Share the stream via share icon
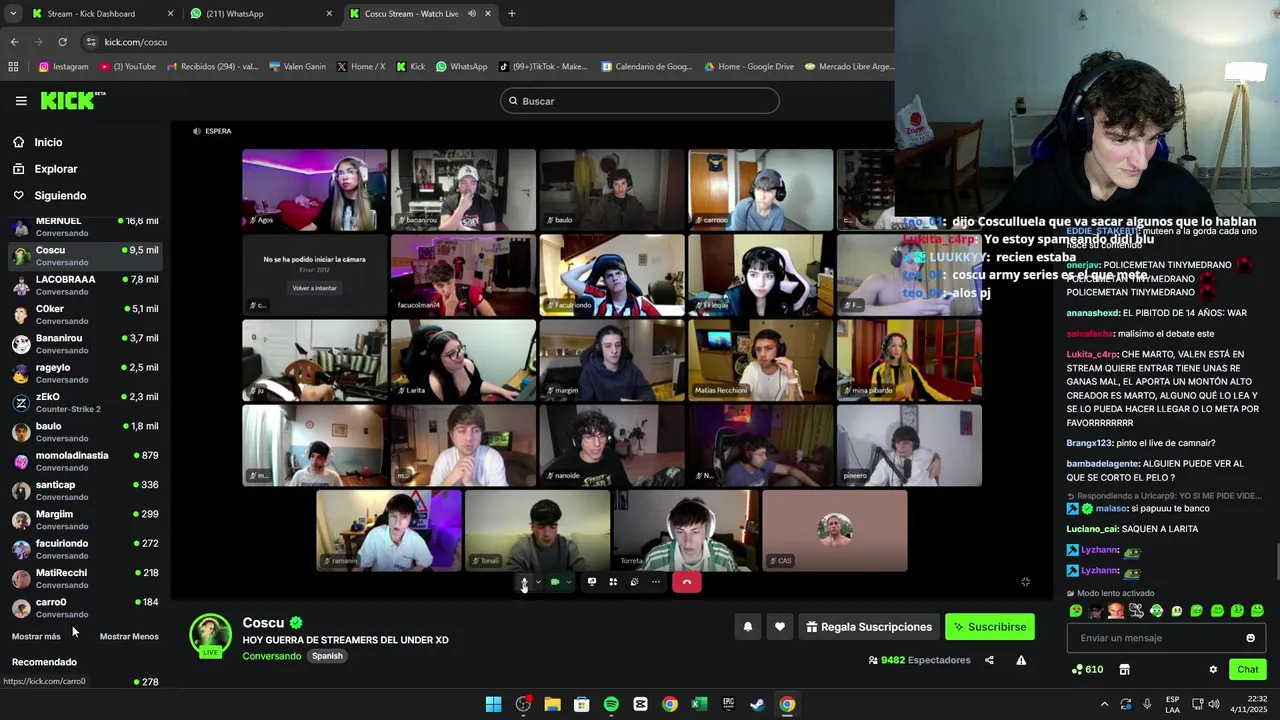This screenshot has height=720, width=1280. pos(989,660)
